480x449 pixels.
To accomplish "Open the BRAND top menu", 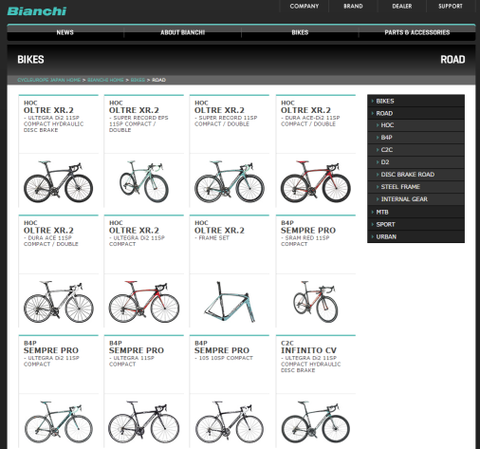I will coord(353,6).
